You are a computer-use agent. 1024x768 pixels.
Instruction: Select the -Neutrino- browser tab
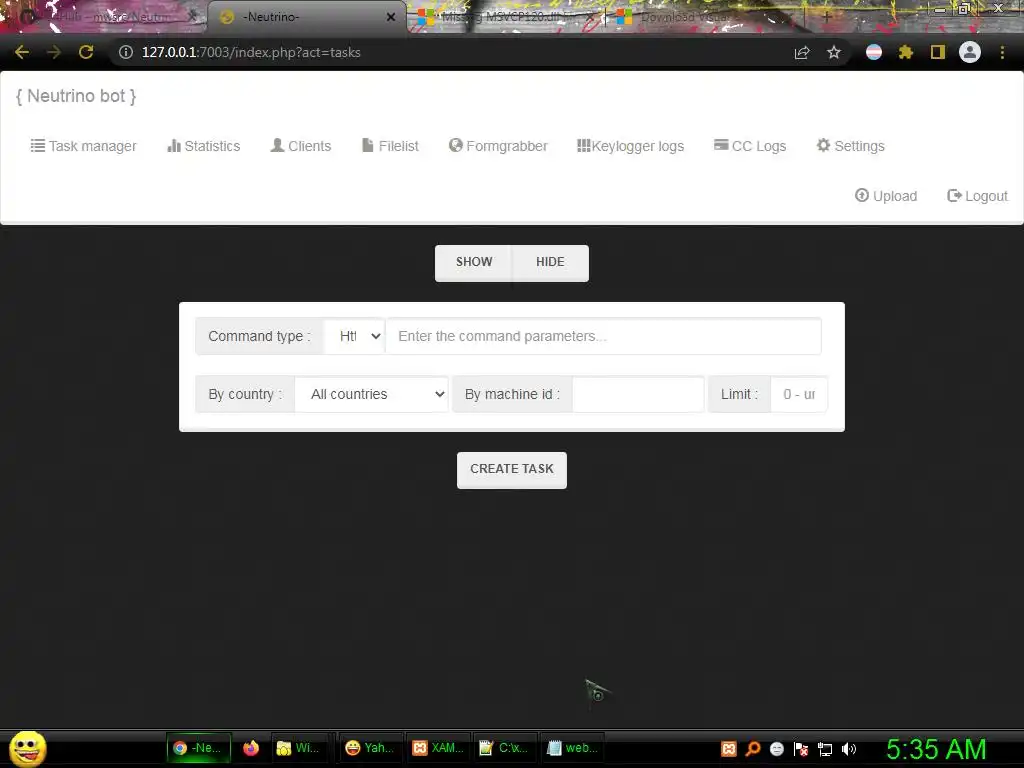pos(307,17)
